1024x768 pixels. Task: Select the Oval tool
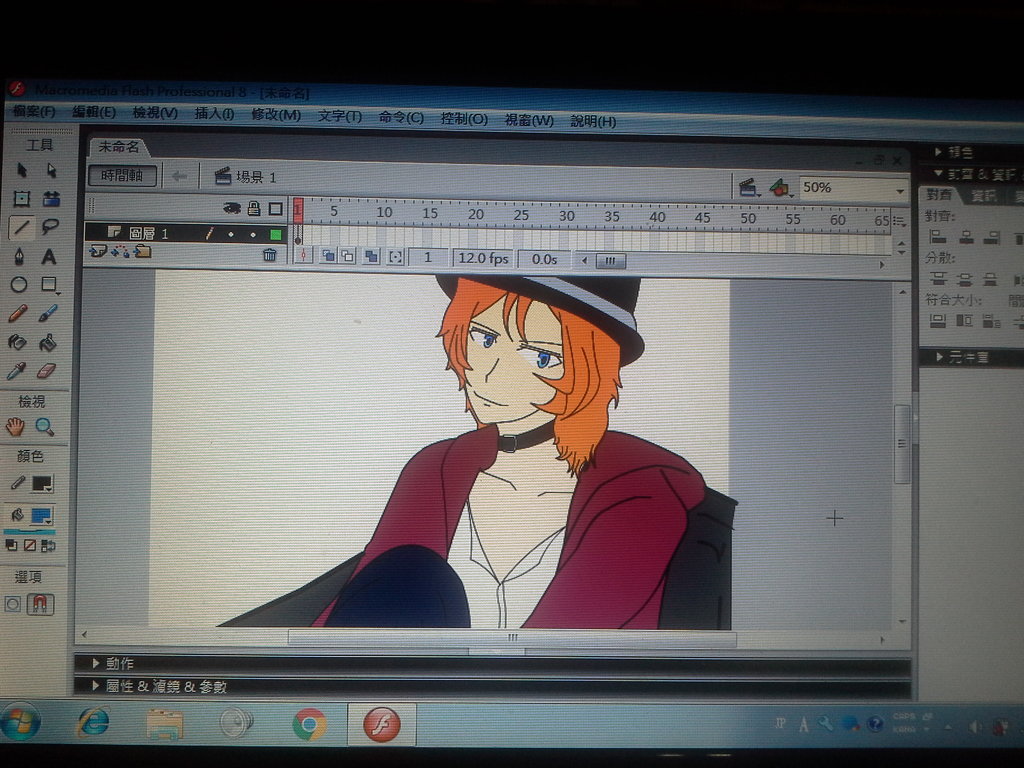tap(19, 285)
